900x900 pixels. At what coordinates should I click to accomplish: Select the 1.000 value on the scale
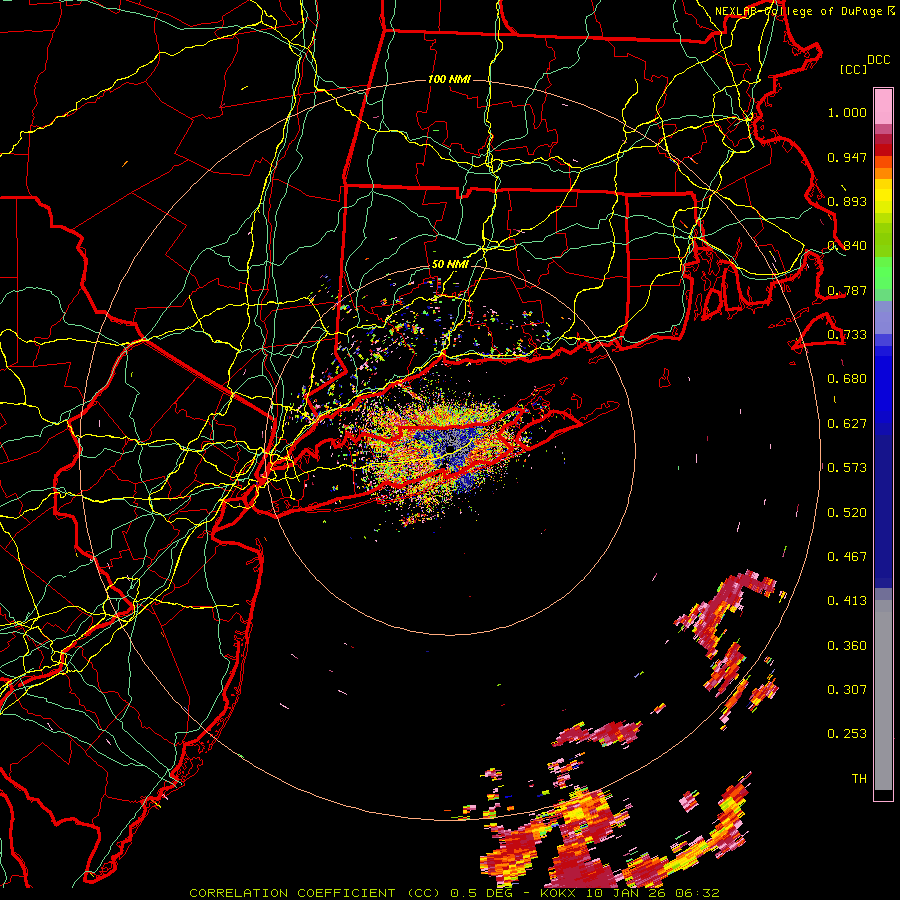point(847,112)
